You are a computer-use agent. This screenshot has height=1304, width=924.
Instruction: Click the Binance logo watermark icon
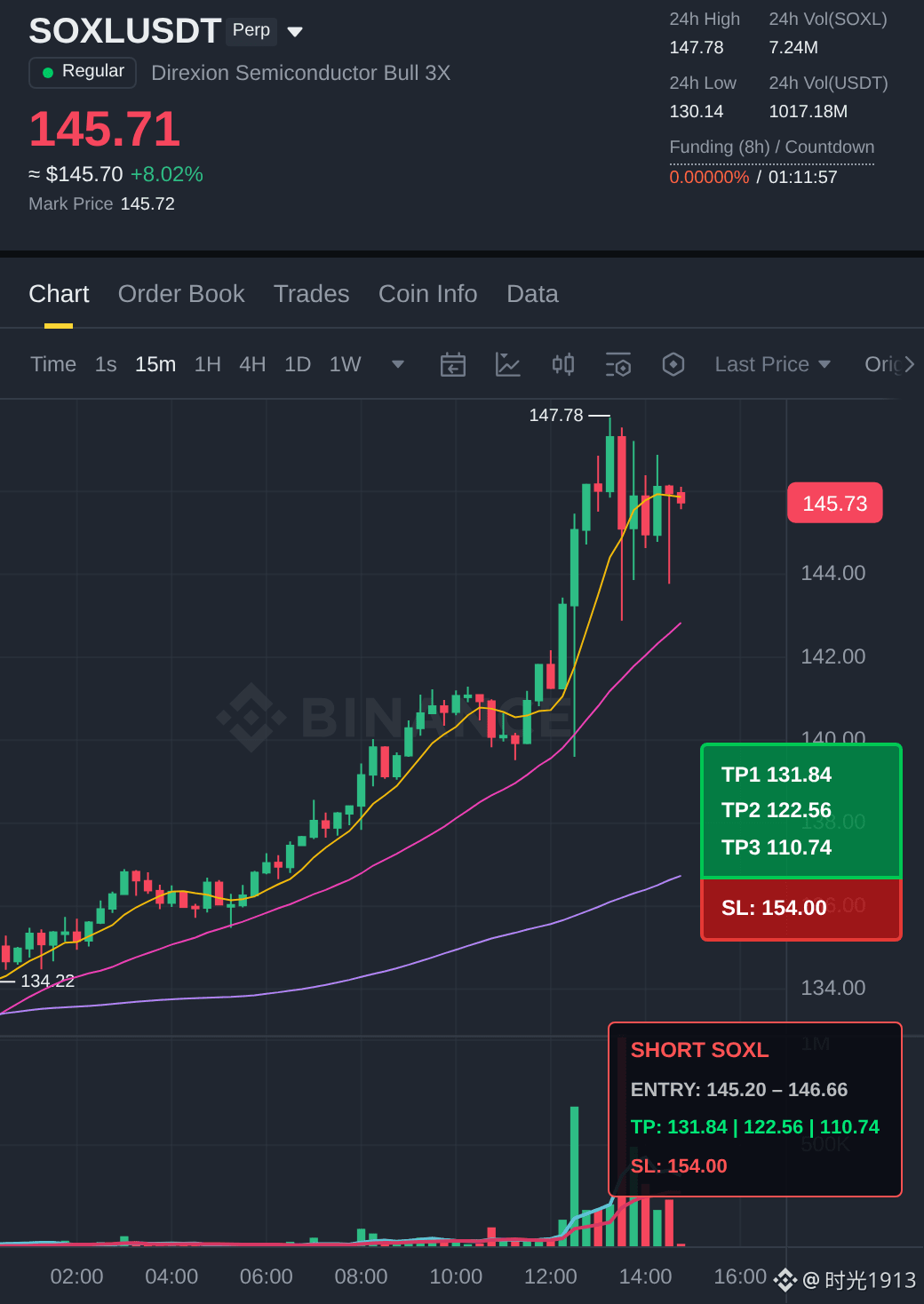pyautogui.click(x=251, y=717)
